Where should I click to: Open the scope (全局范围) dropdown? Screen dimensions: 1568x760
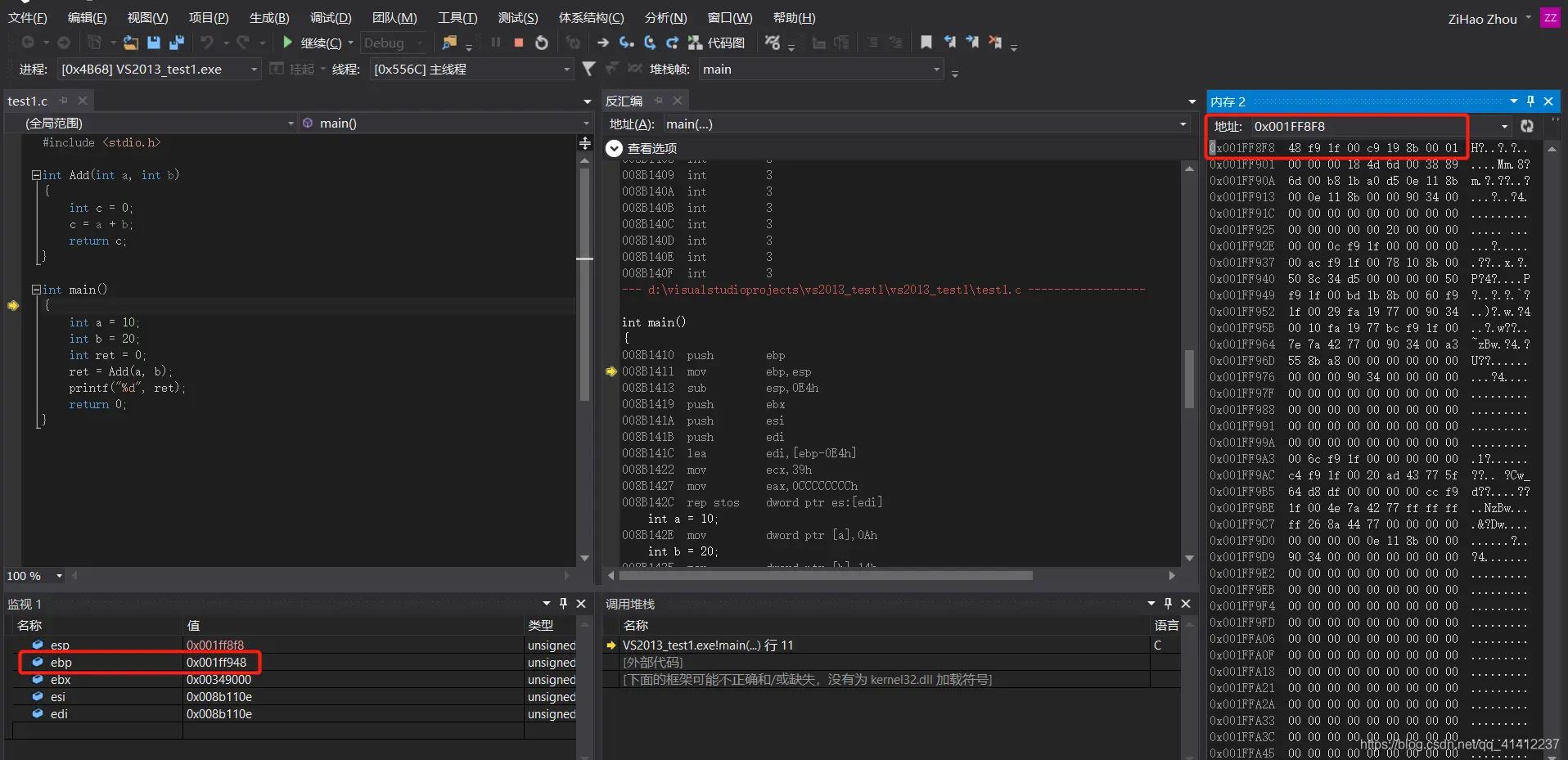point(151,123)
